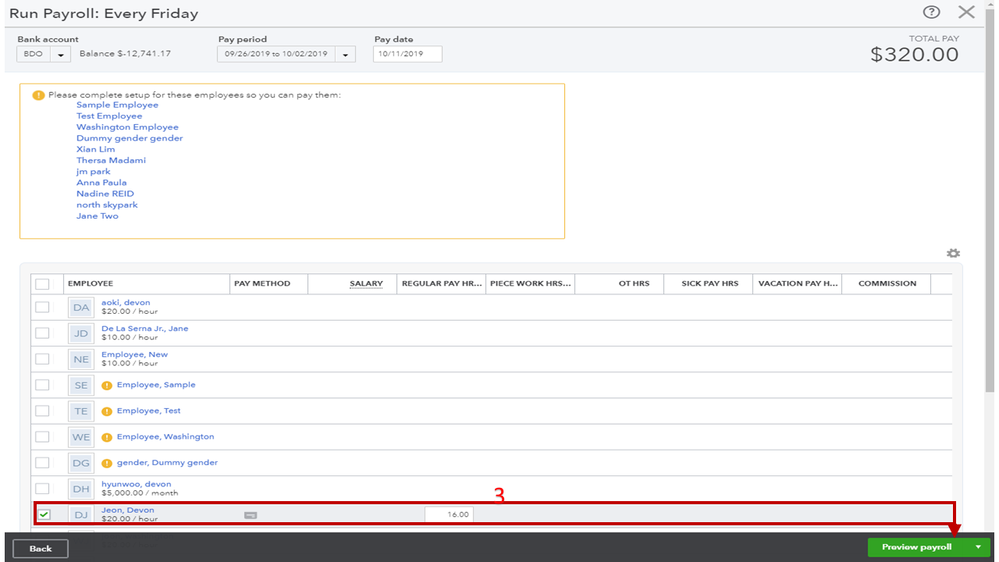Screen dimensions: 999x562
Task: Open Dummy gender gender setup link
Action: [x=129, y=138]
